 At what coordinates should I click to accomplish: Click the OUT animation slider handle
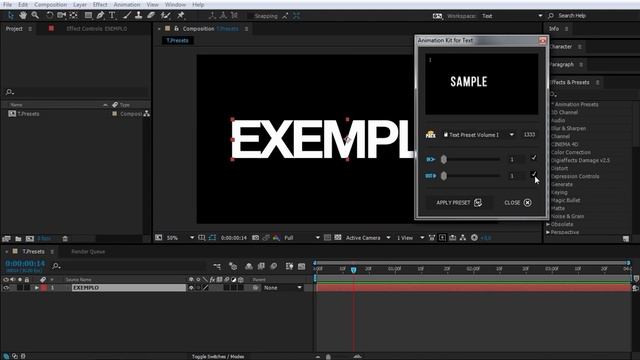[x=444, y=176]
